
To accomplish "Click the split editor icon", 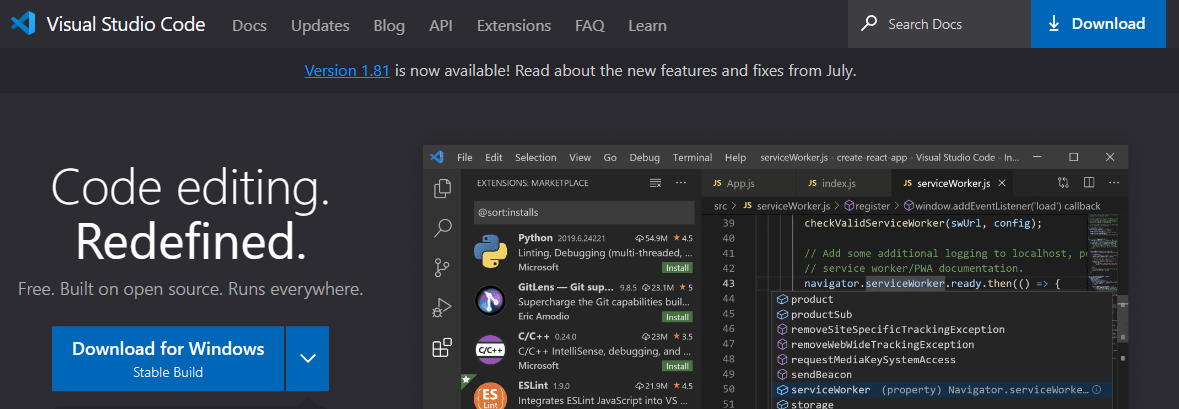I will tap(1088, 183).
